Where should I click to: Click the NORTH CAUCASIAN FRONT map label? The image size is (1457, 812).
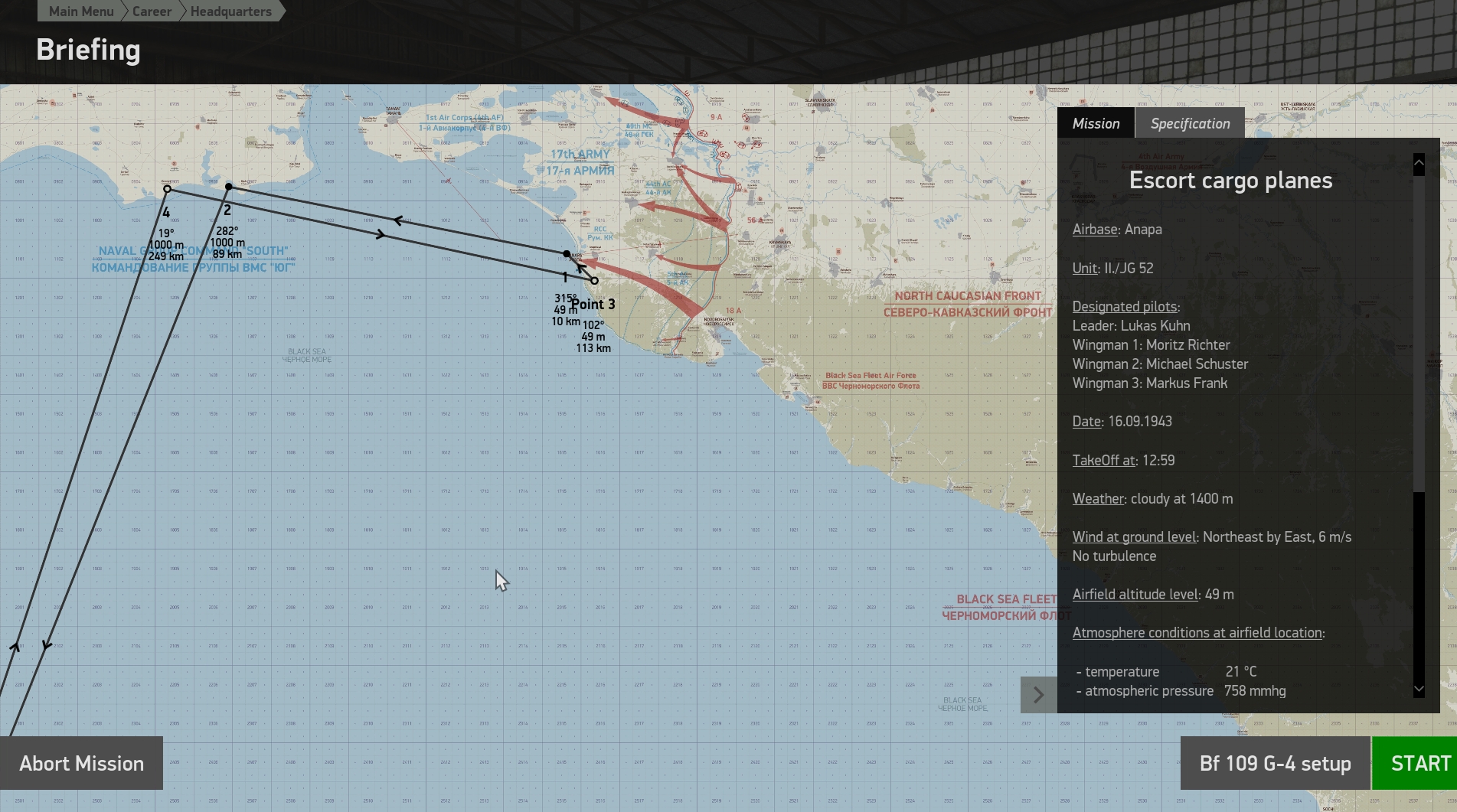pyautogui.click(x=968, y=296)
